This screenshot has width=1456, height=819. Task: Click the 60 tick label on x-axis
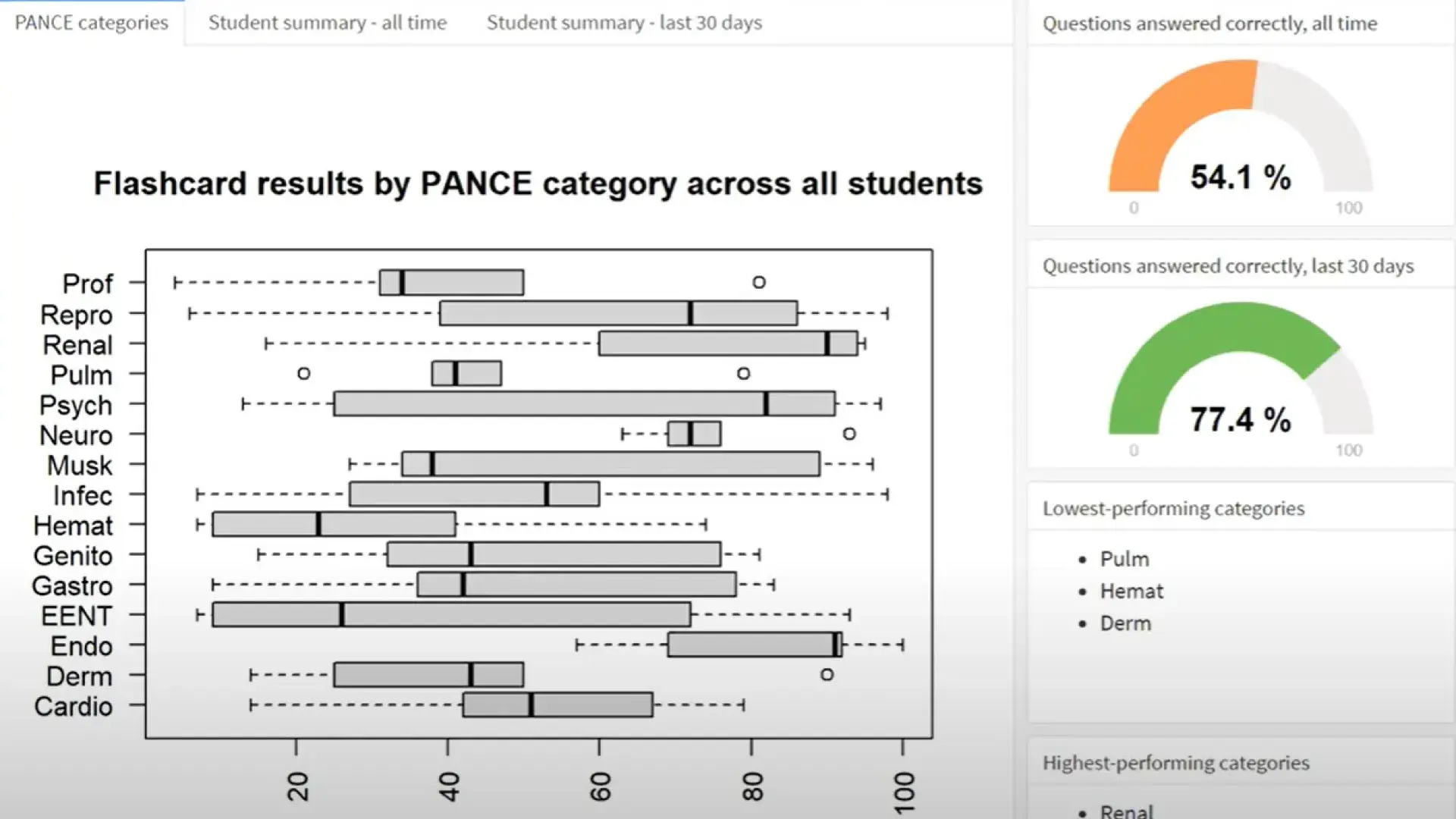[600, 786]
